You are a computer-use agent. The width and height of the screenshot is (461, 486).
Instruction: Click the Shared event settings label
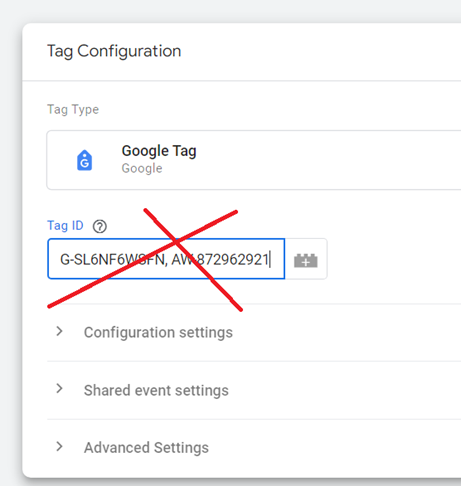[156, 390]
